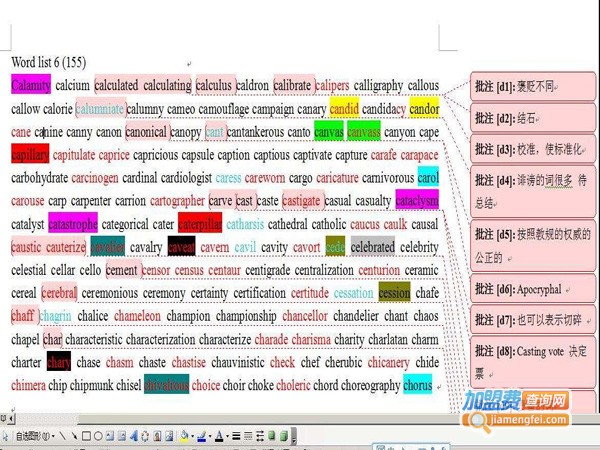Select comment balloon d1 褒贬不同
The height and width of the screenshot is (450, 600).
531,88
